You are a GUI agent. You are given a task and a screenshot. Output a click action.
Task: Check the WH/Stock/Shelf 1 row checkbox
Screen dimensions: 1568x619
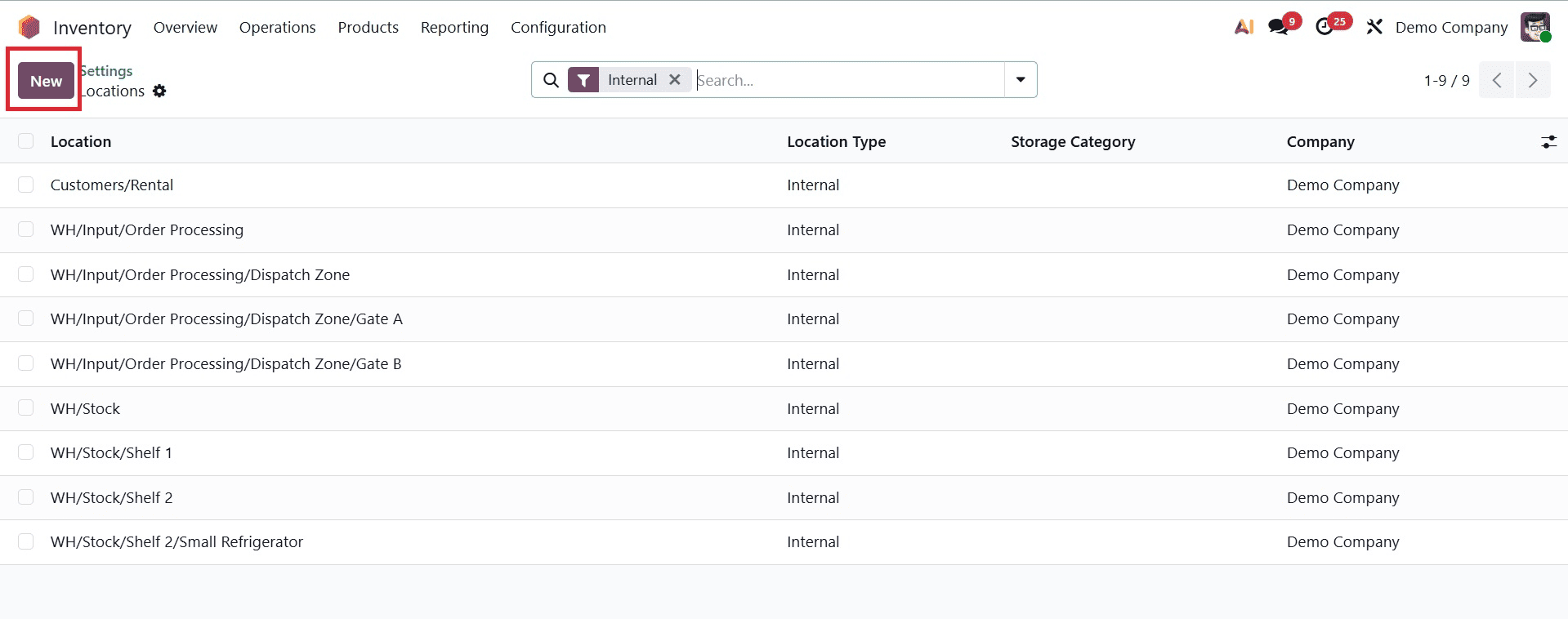coord(26,452)
